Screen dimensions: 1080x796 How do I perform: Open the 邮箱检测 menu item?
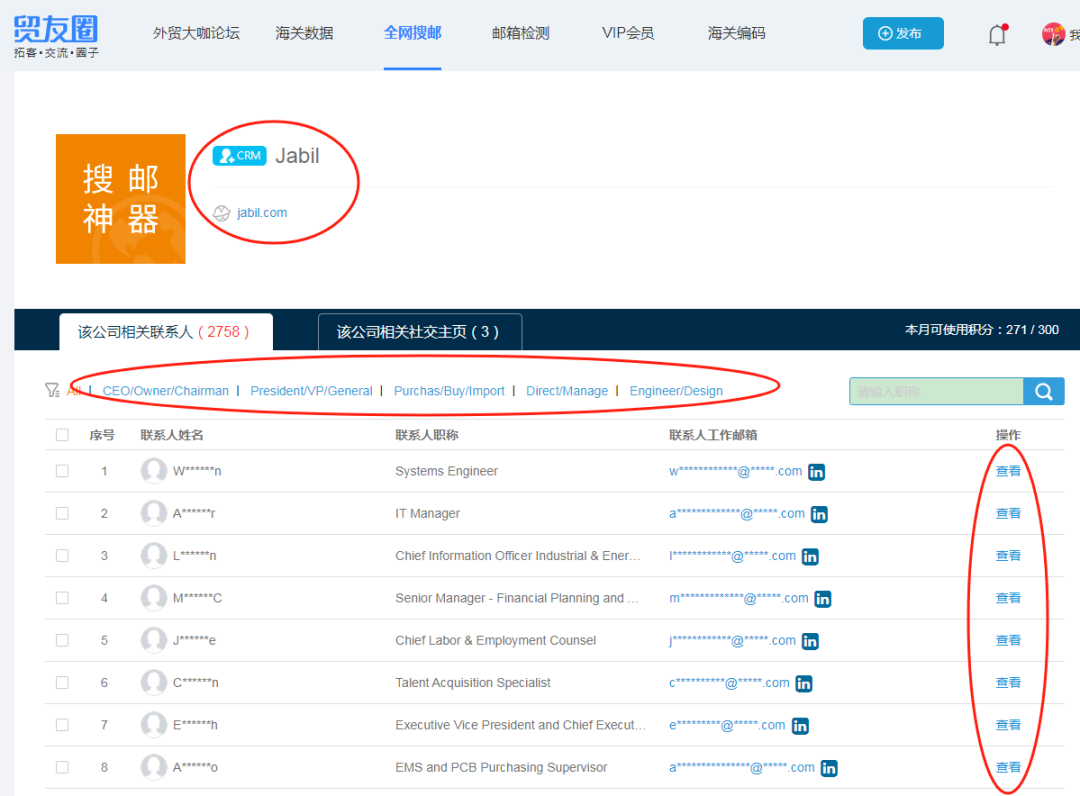(520, 33)
